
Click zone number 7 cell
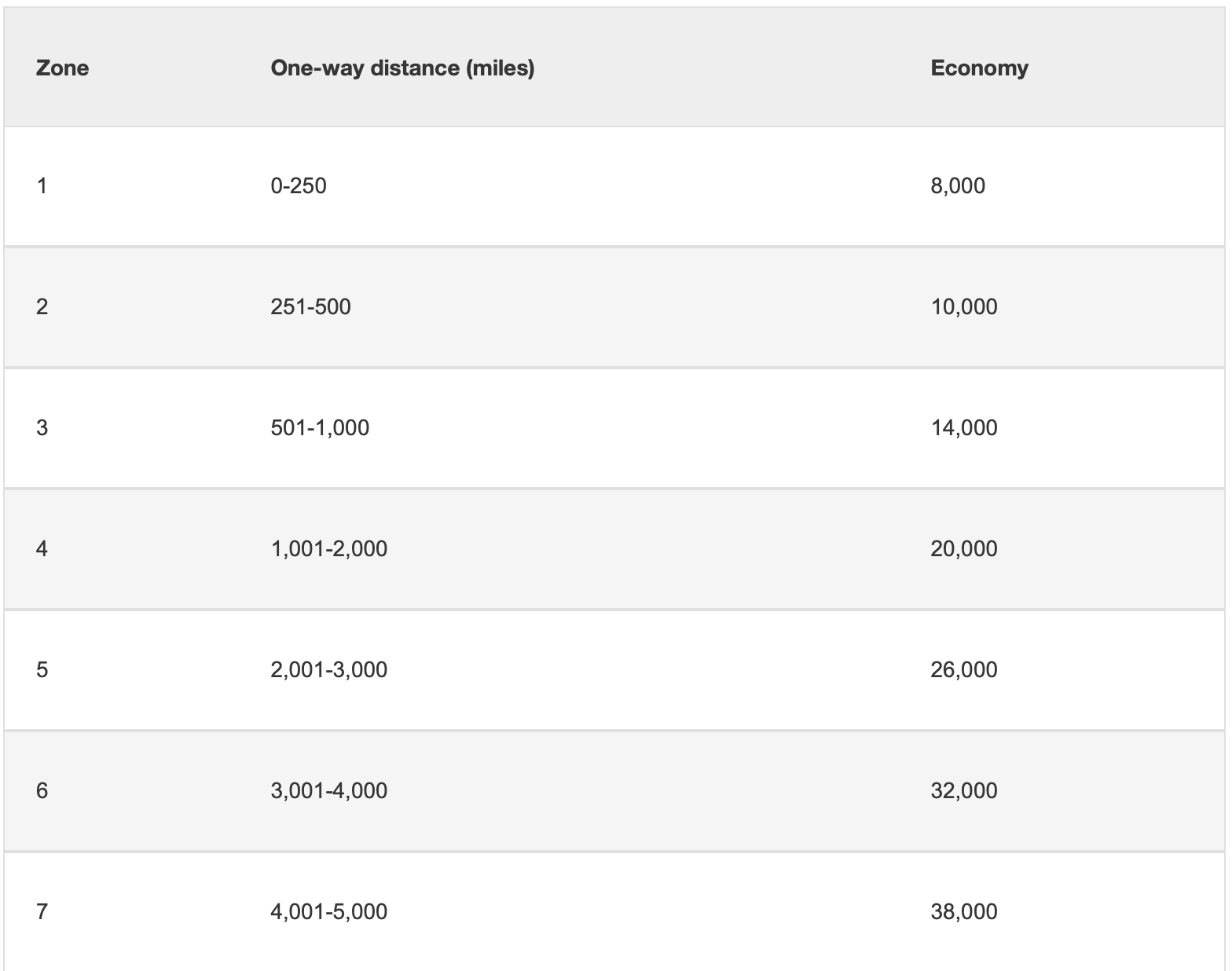[x=42, y=912]
